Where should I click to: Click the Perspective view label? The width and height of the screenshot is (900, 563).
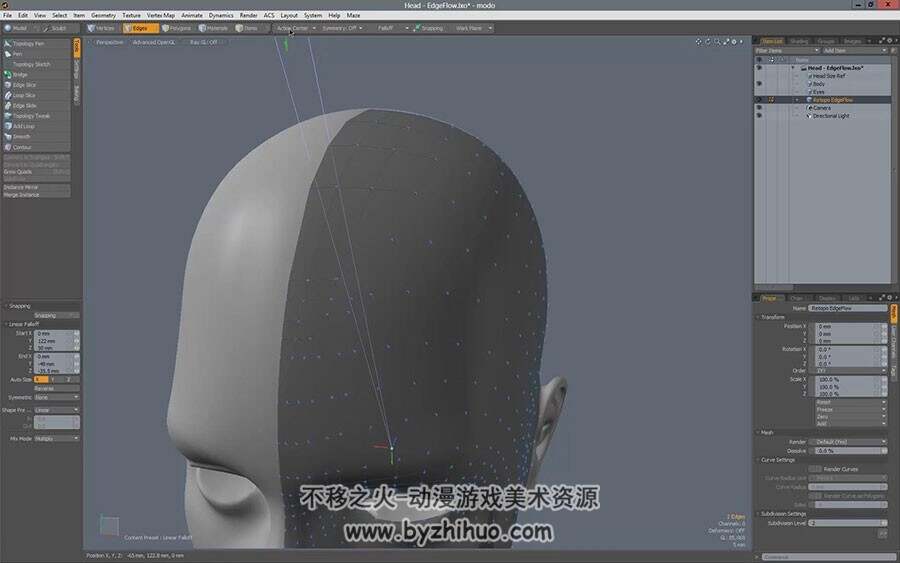click(x=109, y=42)
